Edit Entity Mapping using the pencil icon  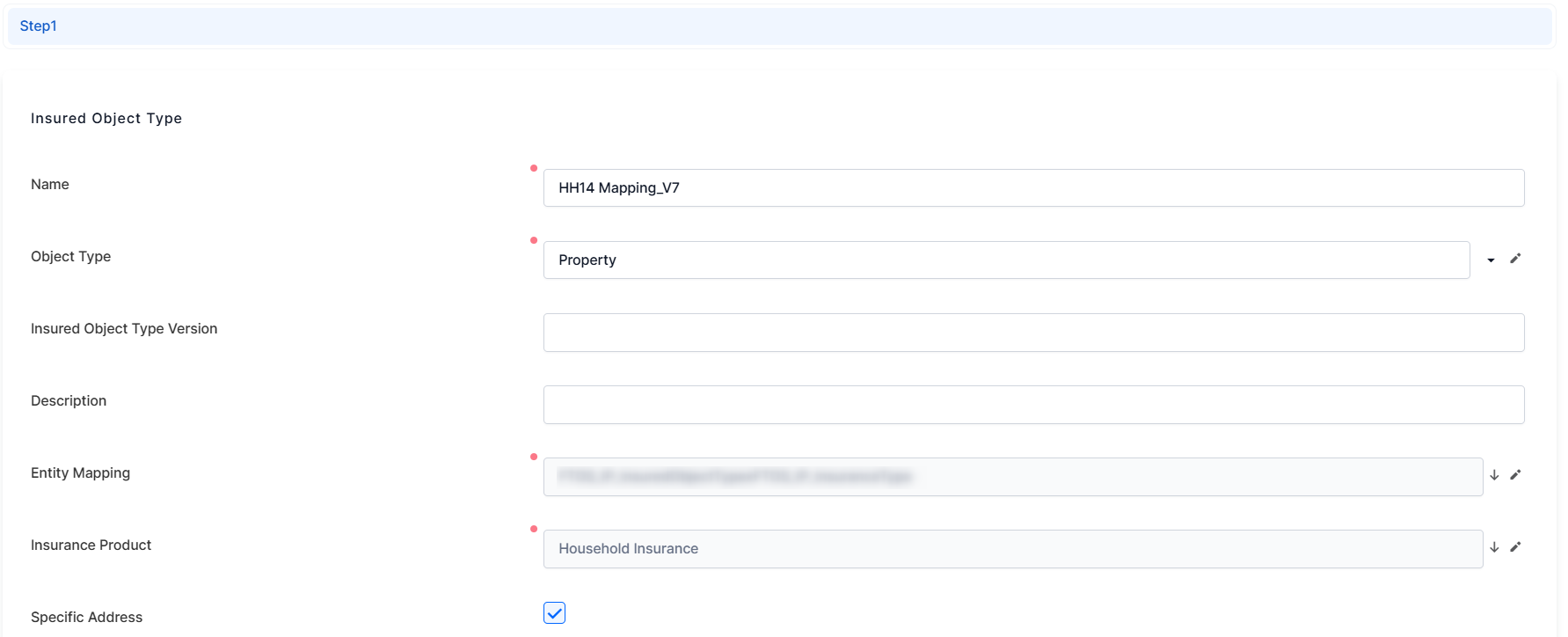(1515, 475)
